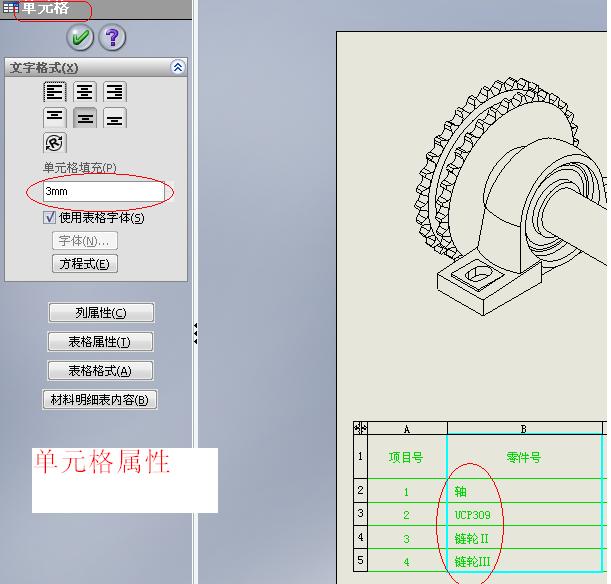Click the panel splitter collapse arrows
Image resolution: width=611 pixels, height=584 pixels.
195,333
